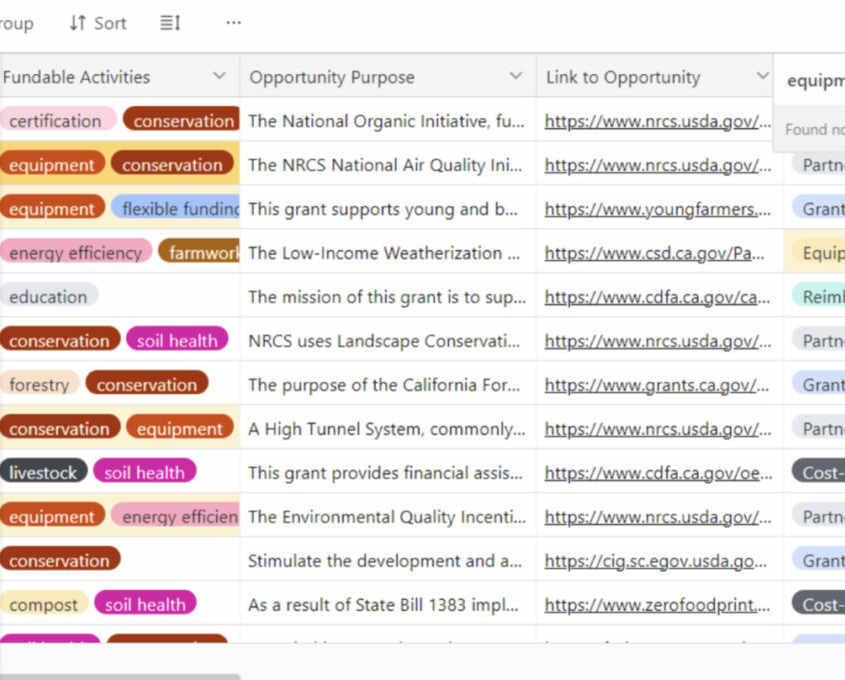This screenshot has height=680, width=845.
Task: Select the forestry tag
Action: coord(39,385)
